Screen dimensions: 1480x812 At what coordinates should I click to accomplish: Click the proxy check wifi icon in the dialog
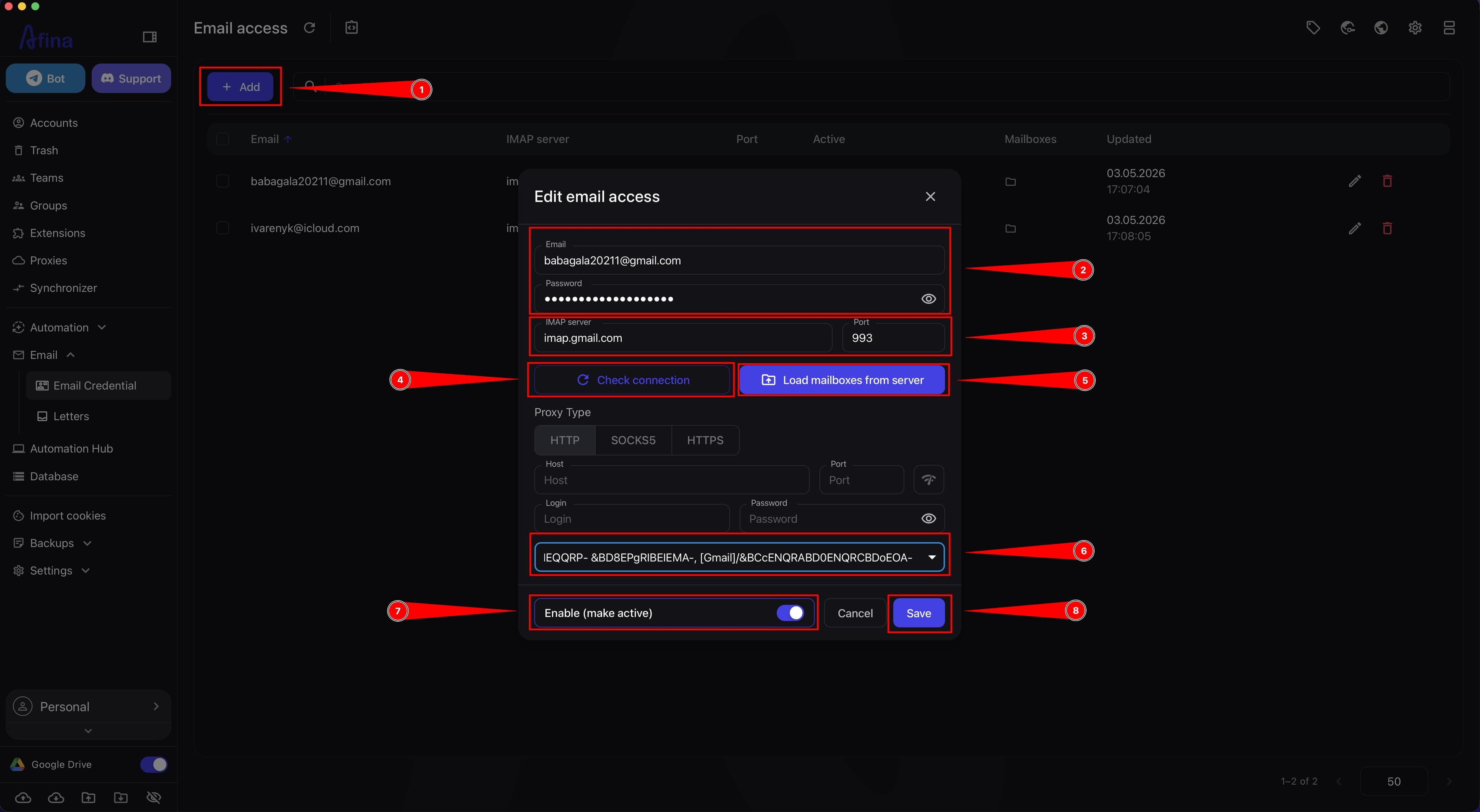[928, 480]
